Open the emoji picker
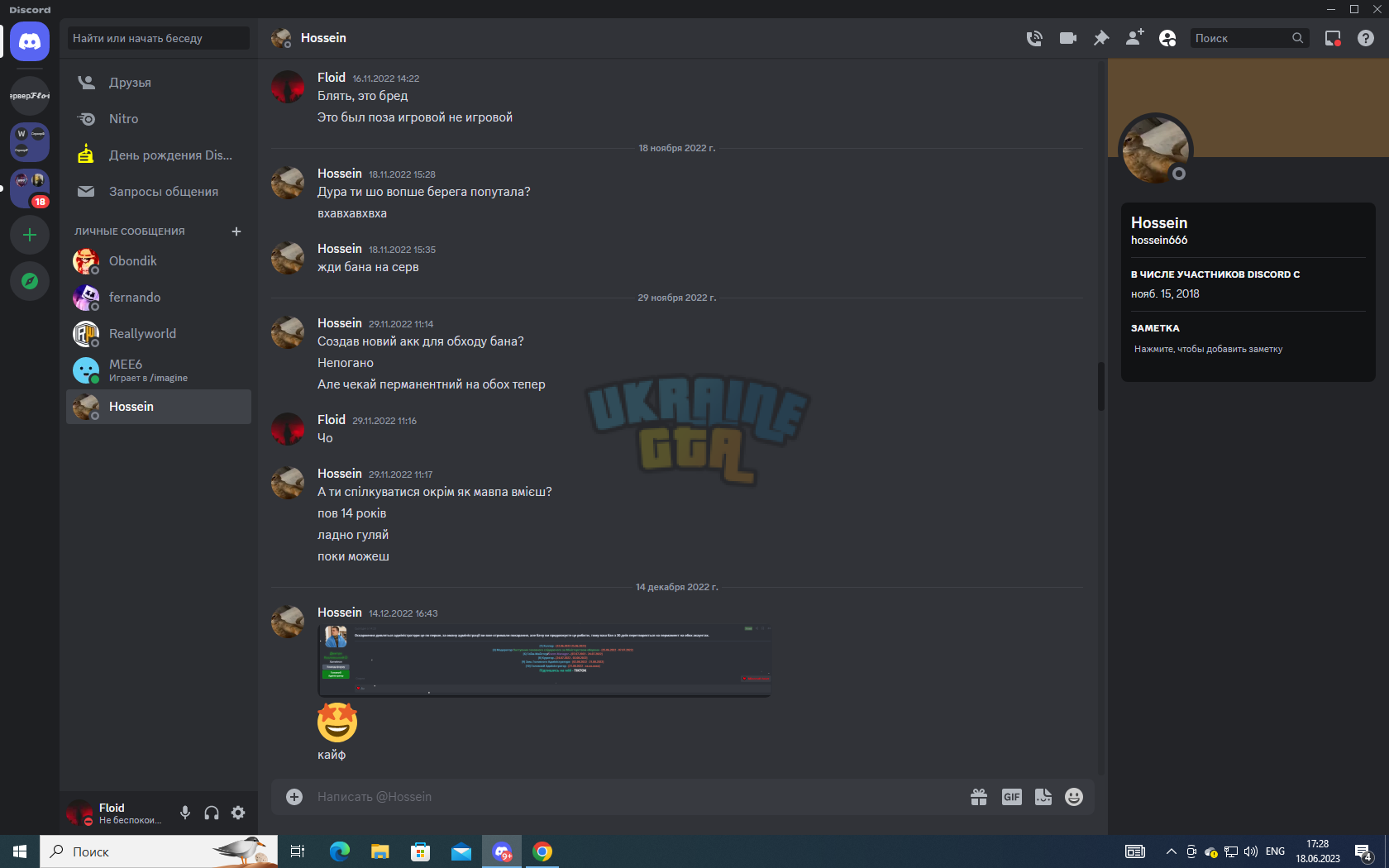 [1074, 797]
